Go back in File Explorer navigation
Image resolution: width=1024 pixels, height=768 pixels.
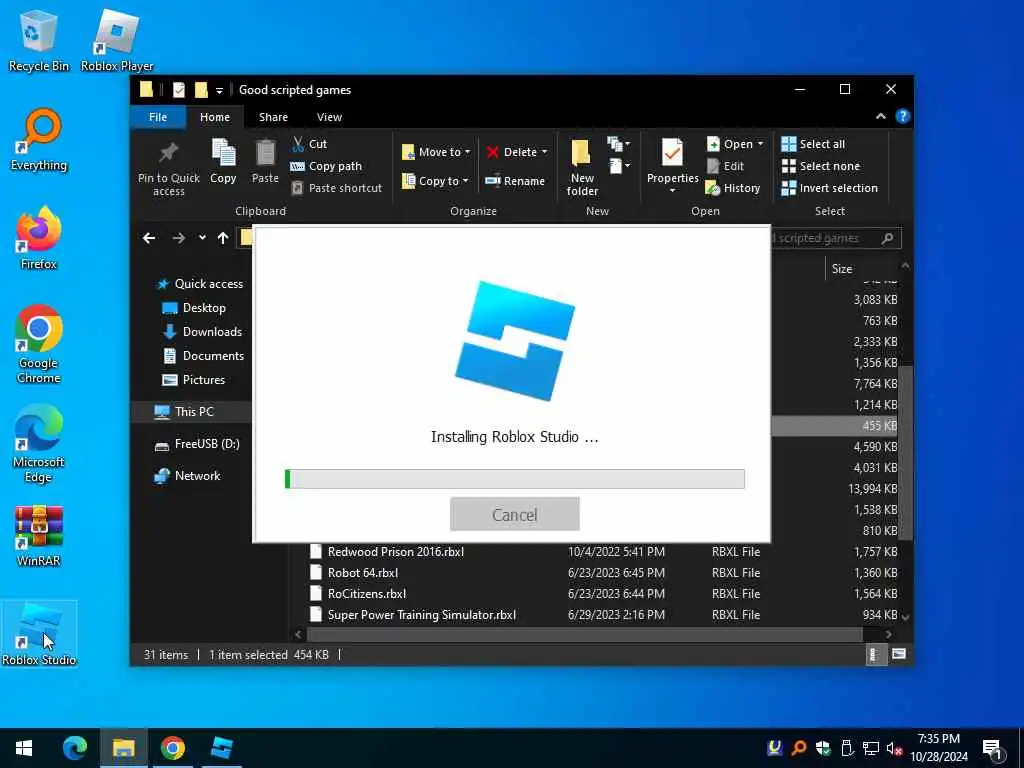[149, 238]
